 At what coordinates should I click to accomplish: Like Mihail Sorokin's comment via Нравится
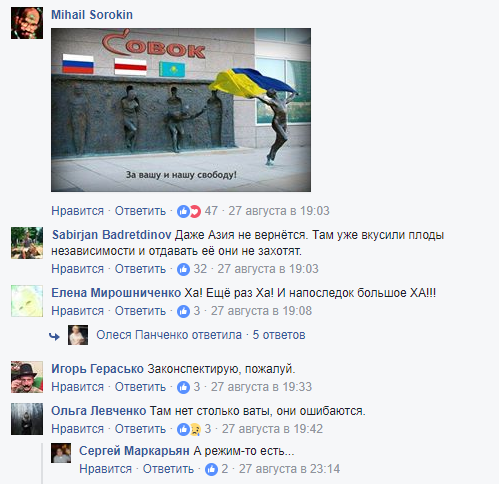tap(77, 211)
